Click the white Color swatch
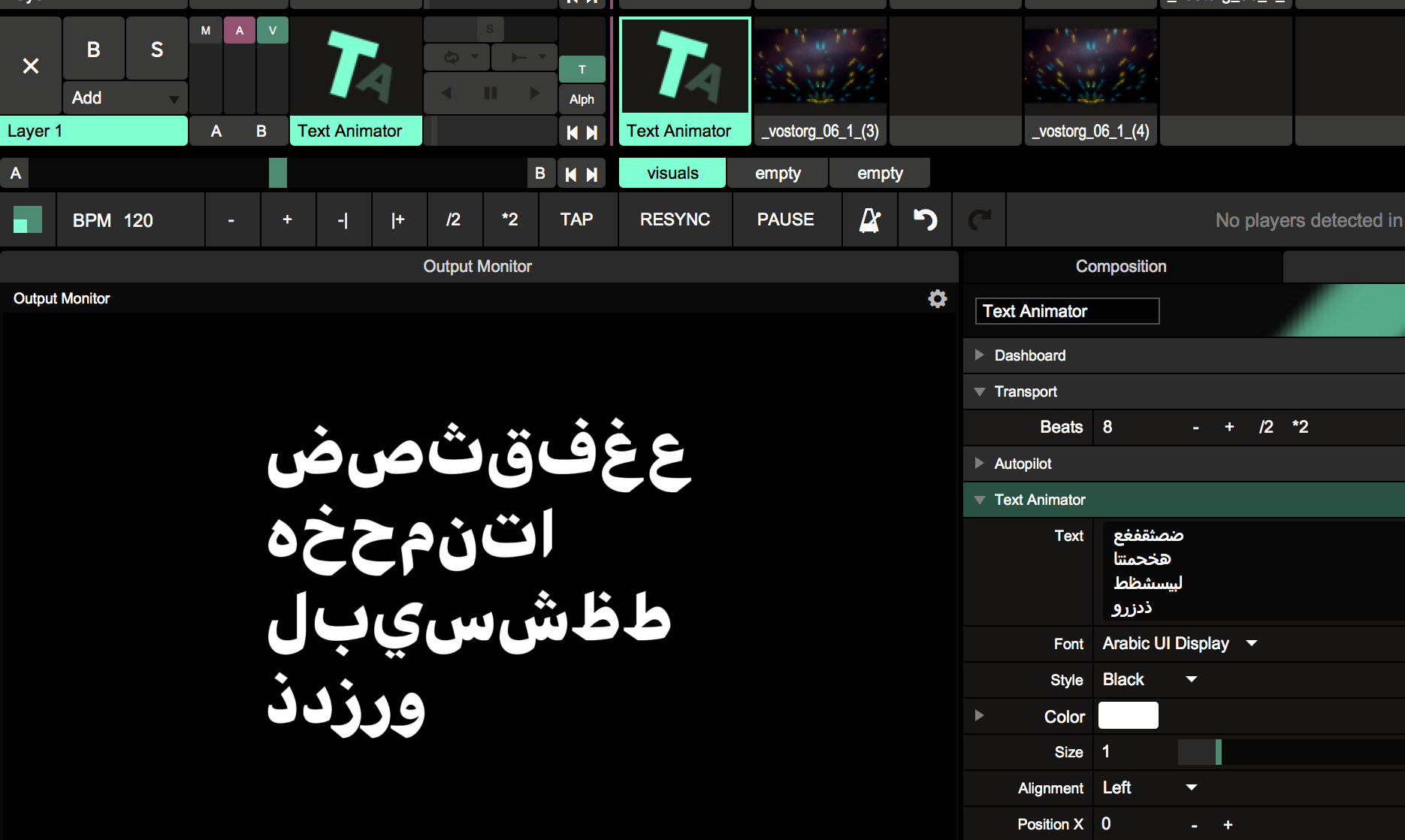The image size is (1405, 840). [1128, 716]
